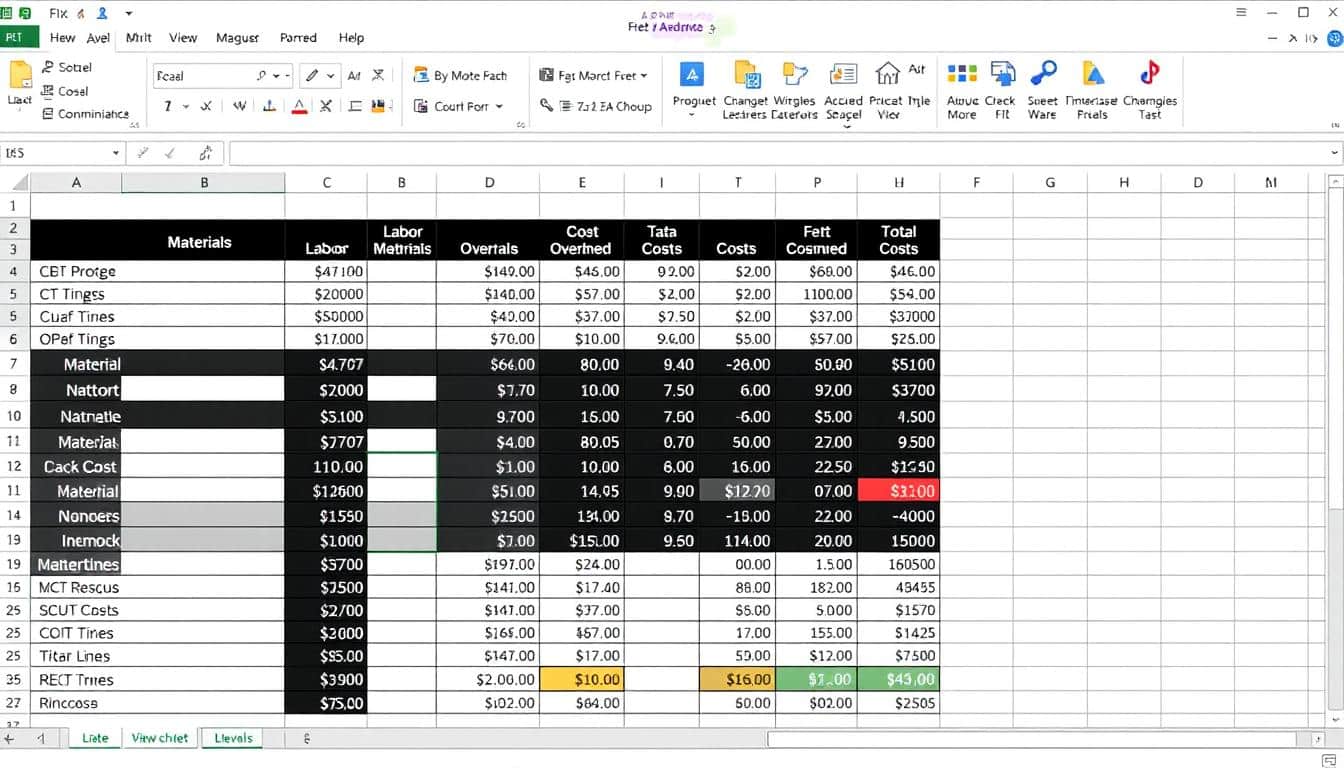Open the Fat Marct Fret dropdown
Image resolution: width=1344 pixels, height=768 pixels.
[x=643, y=76]
